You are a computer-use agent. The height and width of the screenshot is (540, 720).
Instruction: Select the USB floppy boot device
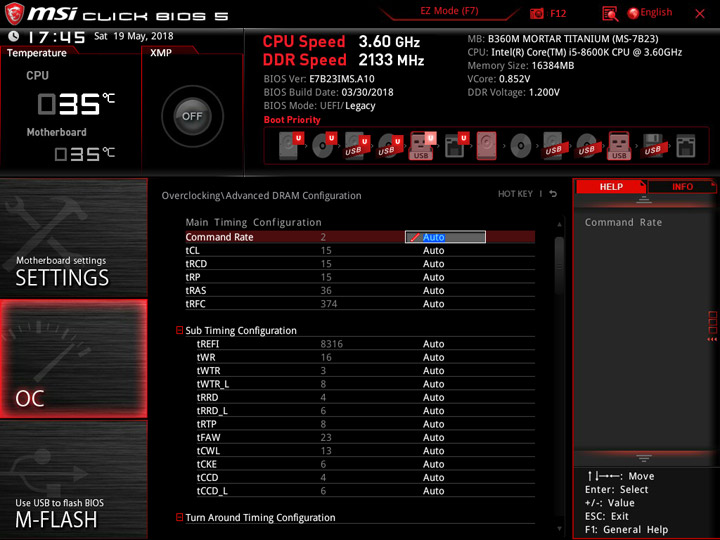pyautogui.click(x=652, y=146)
